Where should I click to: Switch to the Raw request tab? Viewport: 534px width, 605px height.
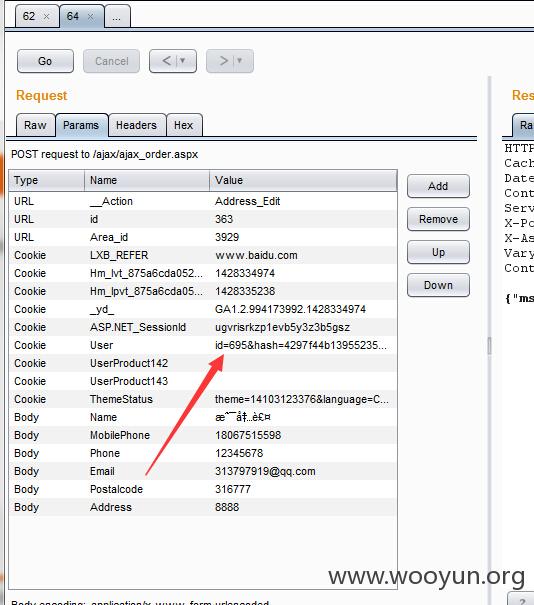[x=35, y=125]
